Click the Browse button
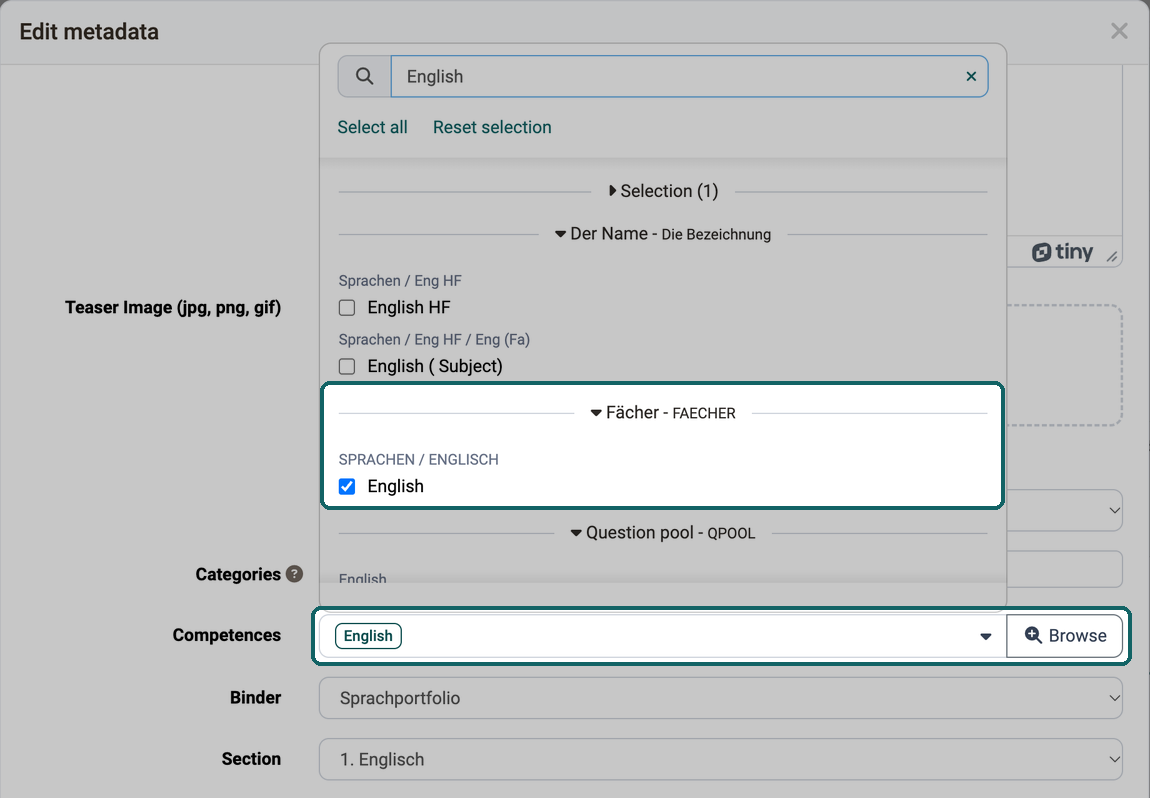Viewport: 1150px width, 798px height. (1064, 636)
